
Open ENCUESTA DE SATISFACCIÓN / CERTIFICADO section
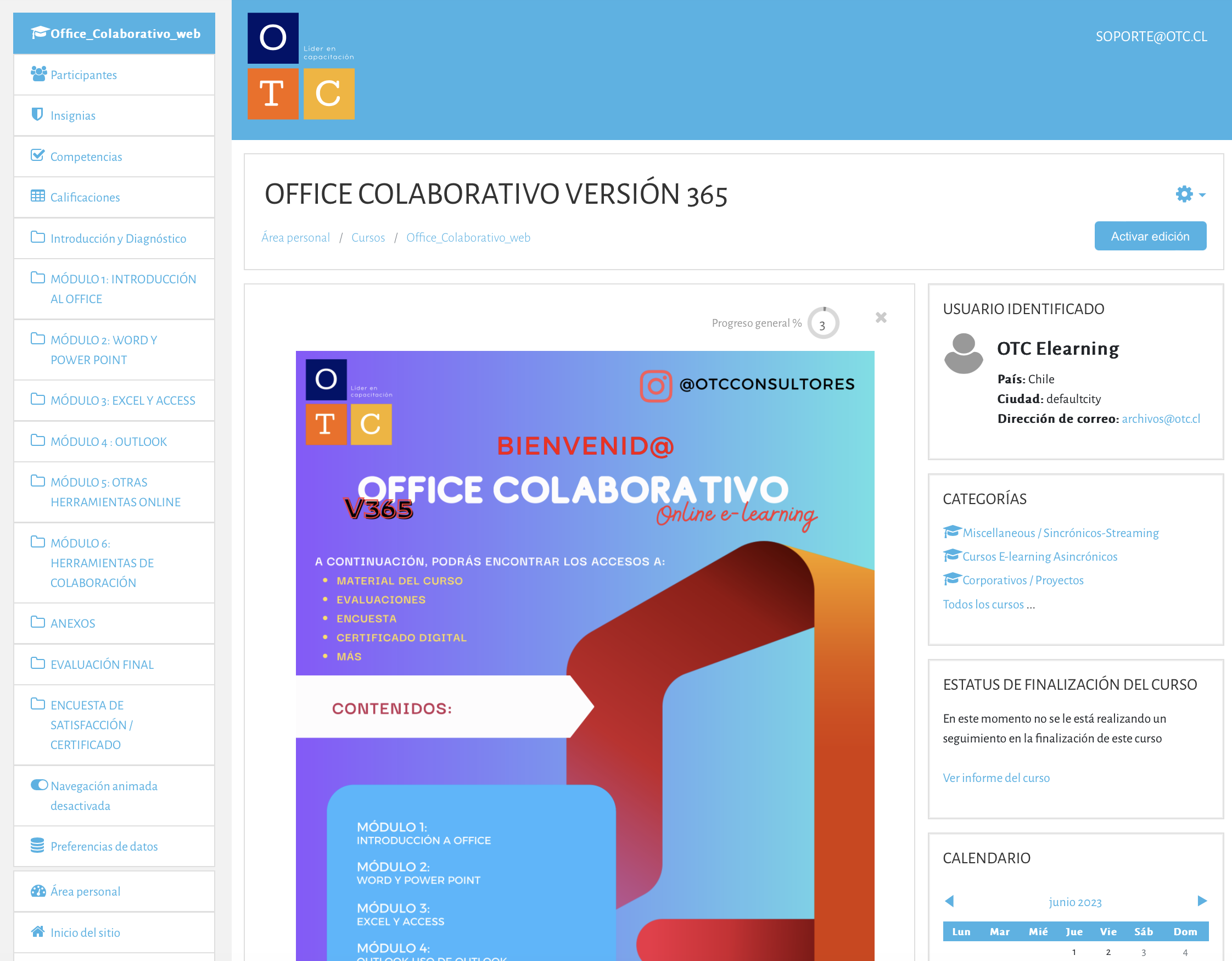tap(114, 724)
